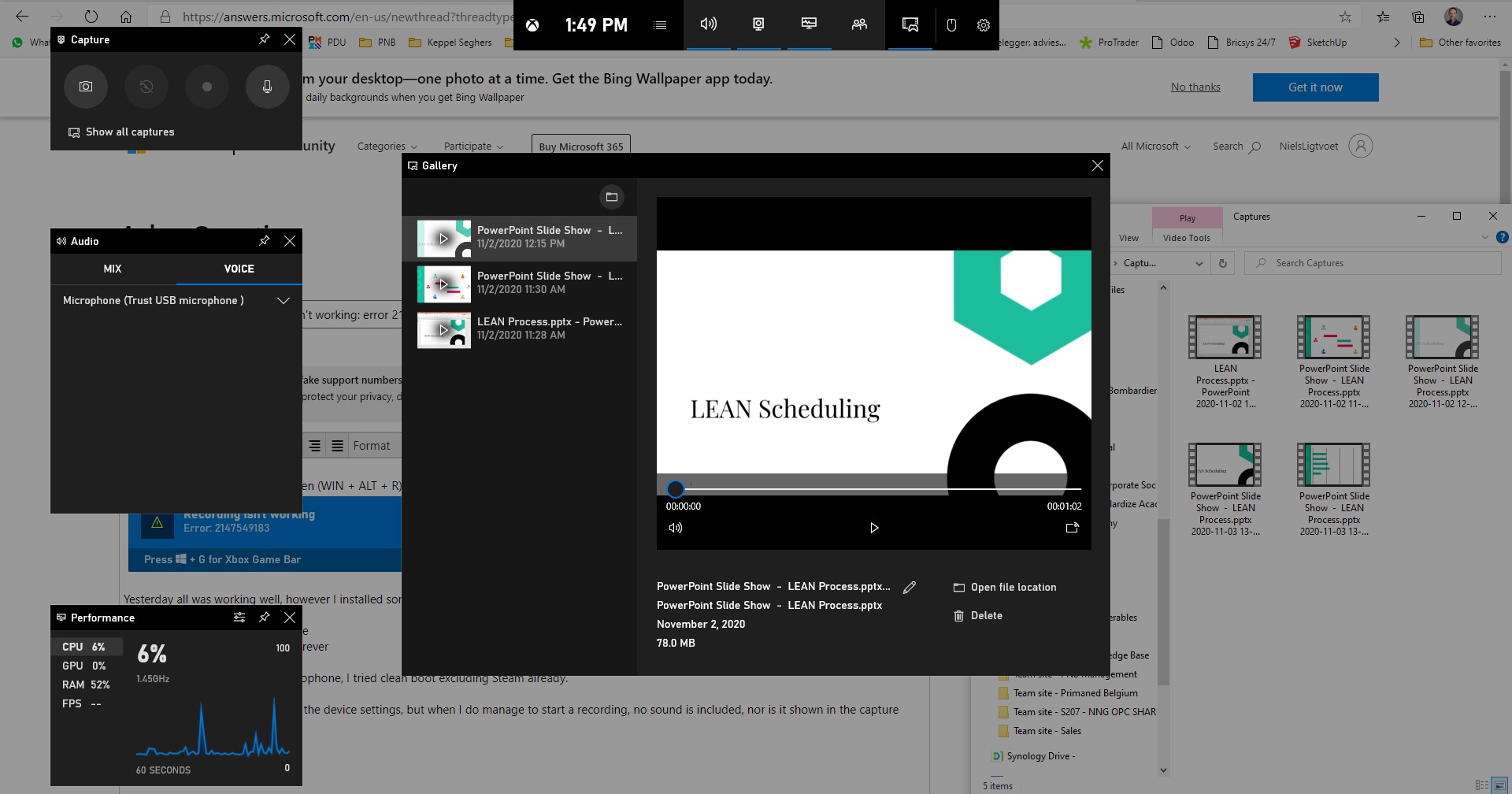Expand All Microsoft menu
Screen dimensions: 1512x794
[1155, 146]
